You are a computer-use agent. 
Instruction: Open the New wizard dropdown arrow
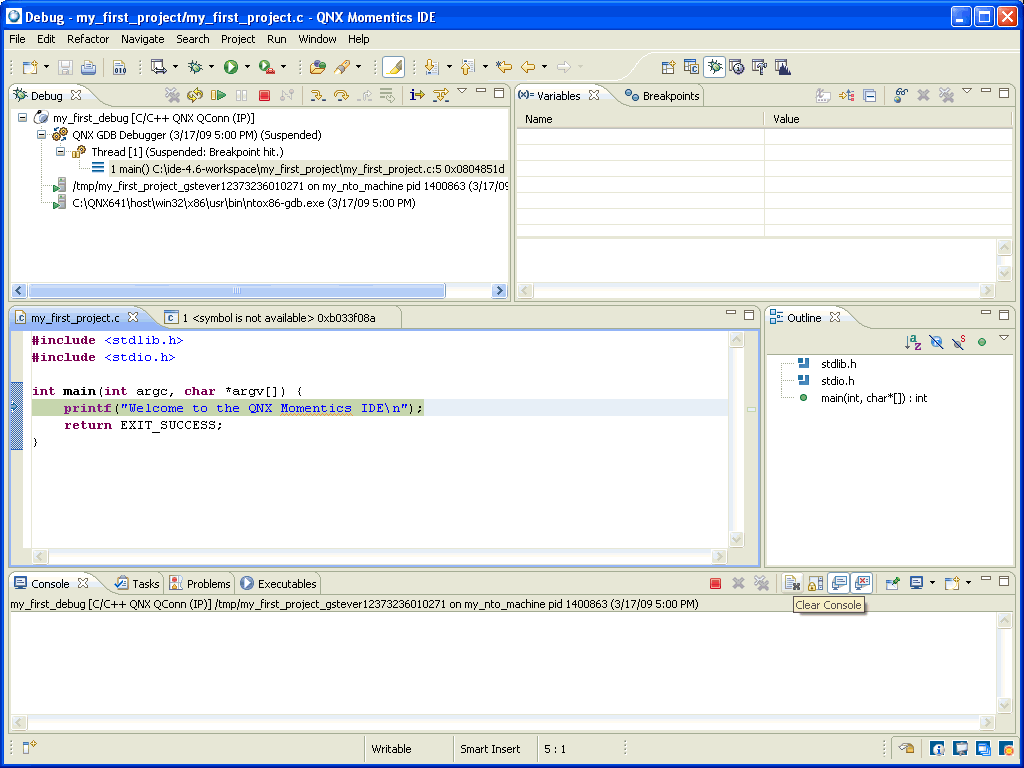(46, 67)
